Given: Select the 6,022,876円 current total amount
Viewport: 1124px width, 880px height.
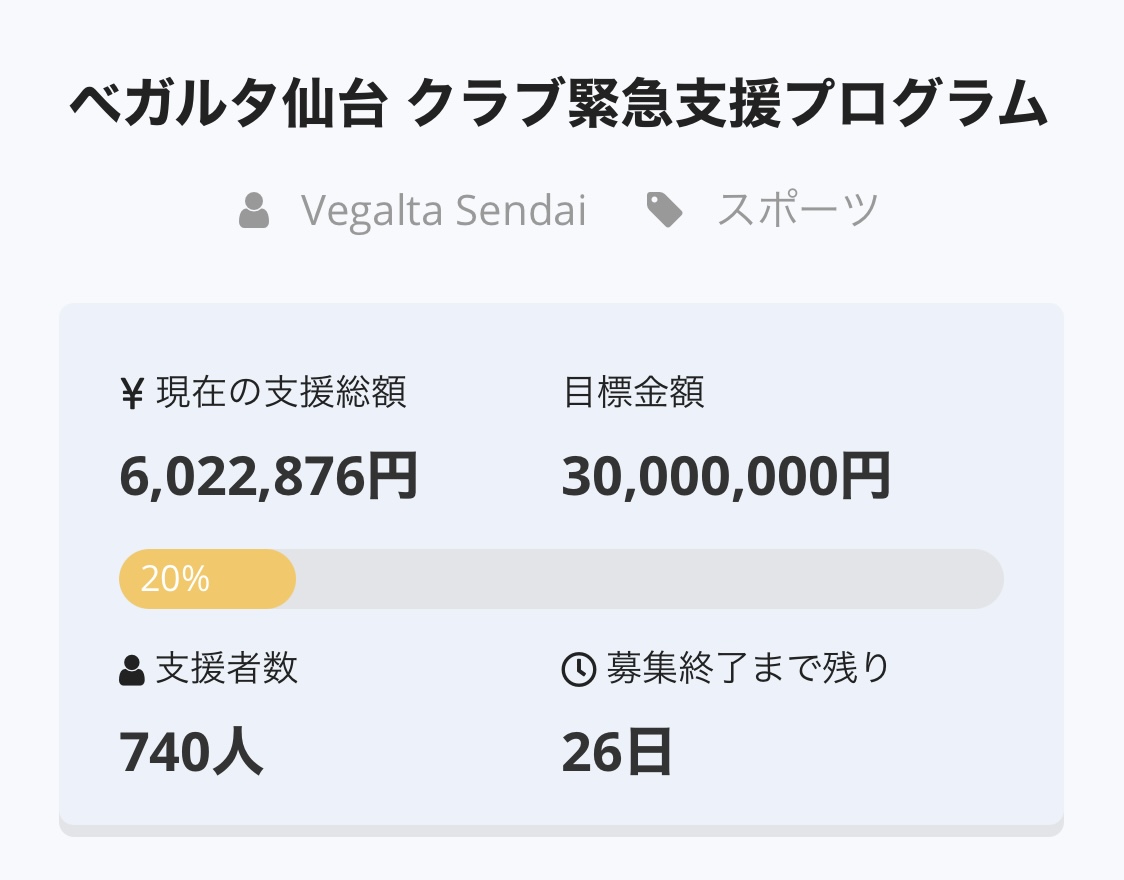Looking at the screenshot, I should coord(268,476).
